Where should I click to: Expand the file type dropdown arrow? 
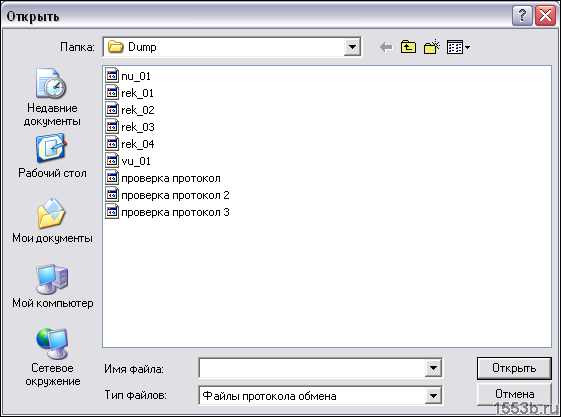(433, 396)
